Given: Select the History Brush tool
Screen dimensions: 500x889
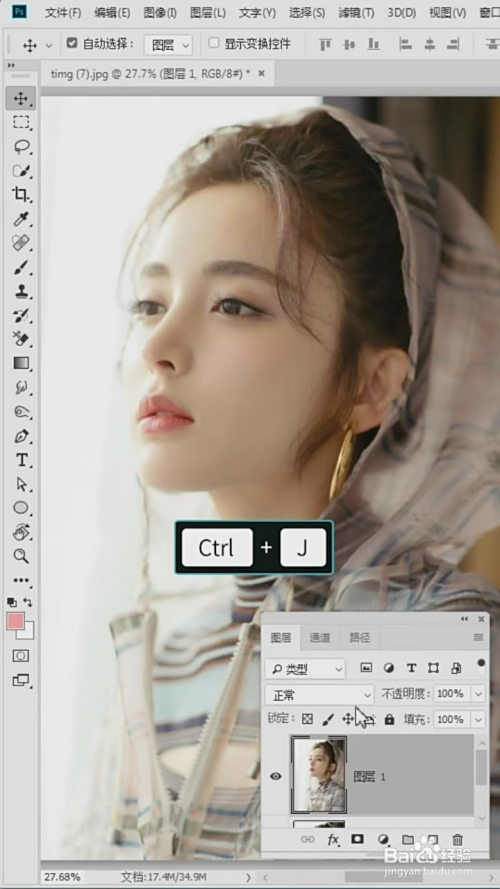Looking at the screenshot, I should pos(21,315).
